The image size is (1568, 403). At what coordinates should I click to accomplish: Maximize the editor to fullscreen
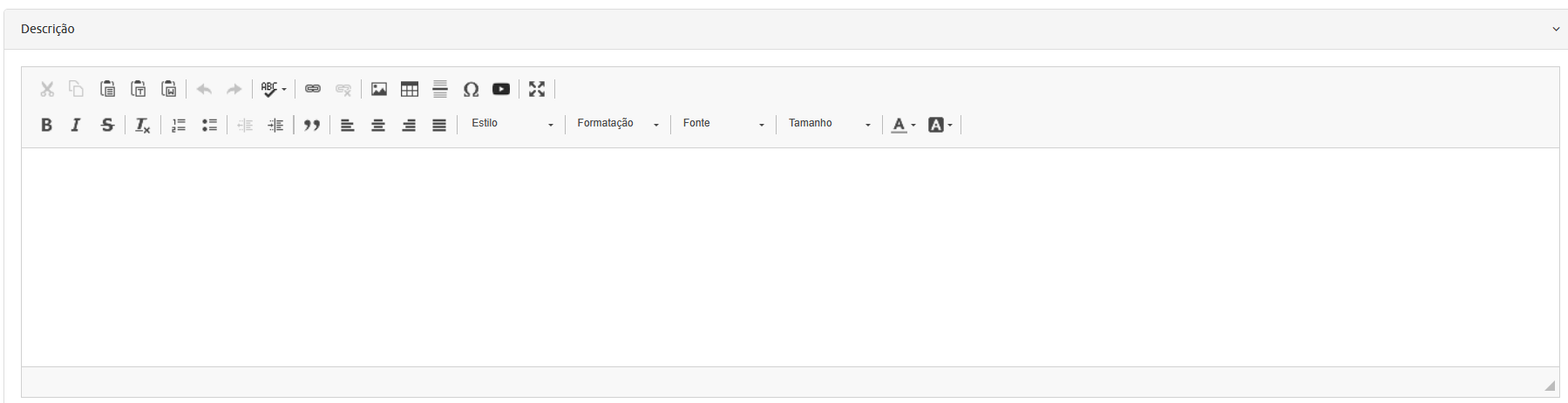tap(537, 89)
